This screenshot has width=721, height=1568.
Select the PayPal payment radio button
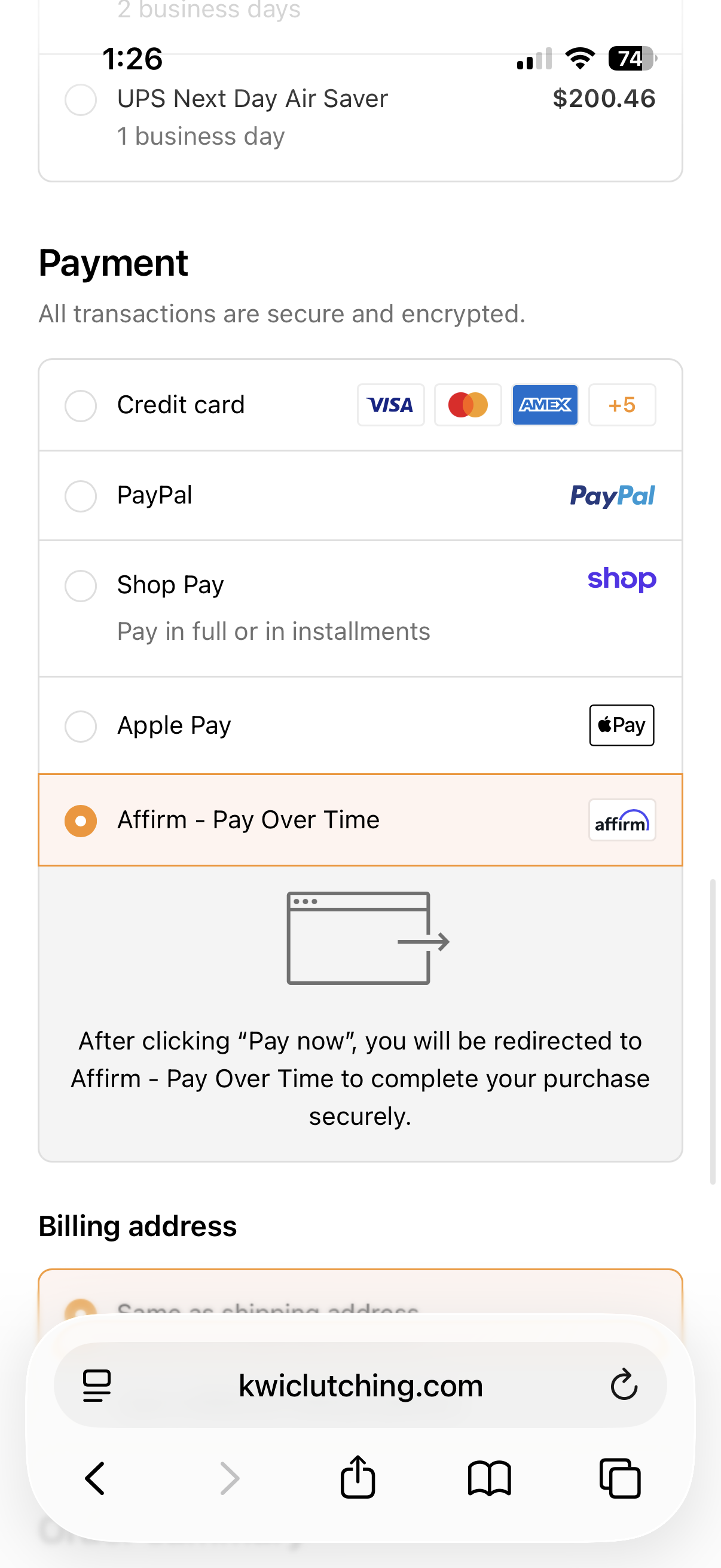[81, 496]
